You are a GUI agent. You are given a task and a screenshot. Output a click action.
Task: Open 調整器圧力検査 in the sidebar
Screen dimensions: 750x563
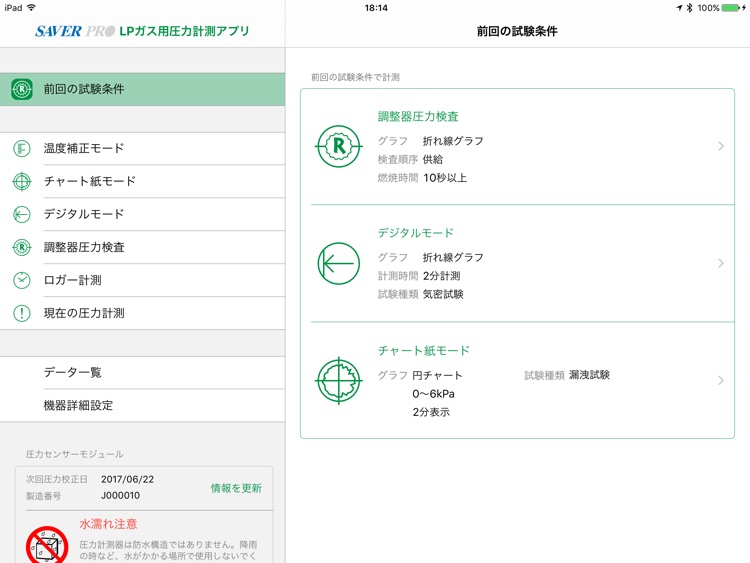143,247
